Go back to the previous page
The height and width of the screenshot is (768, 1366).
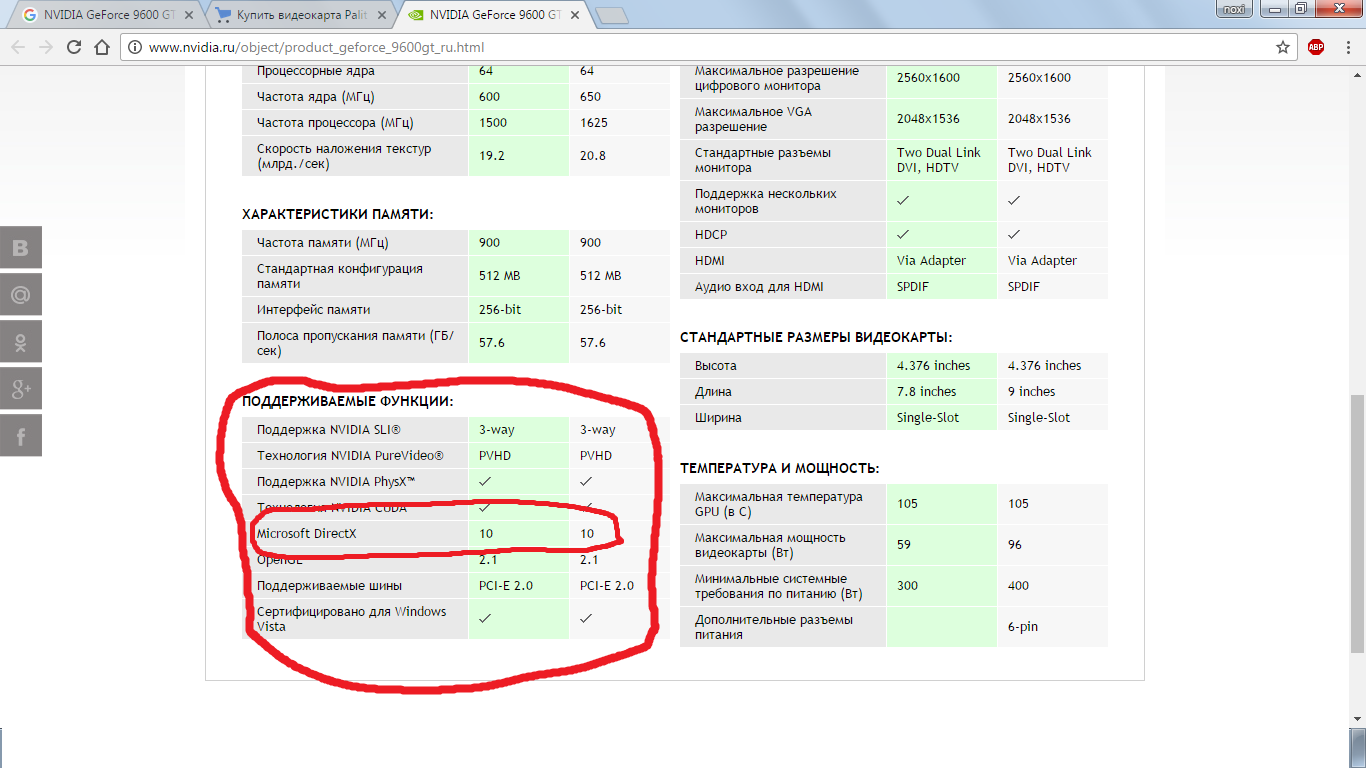tap(19, 47)
